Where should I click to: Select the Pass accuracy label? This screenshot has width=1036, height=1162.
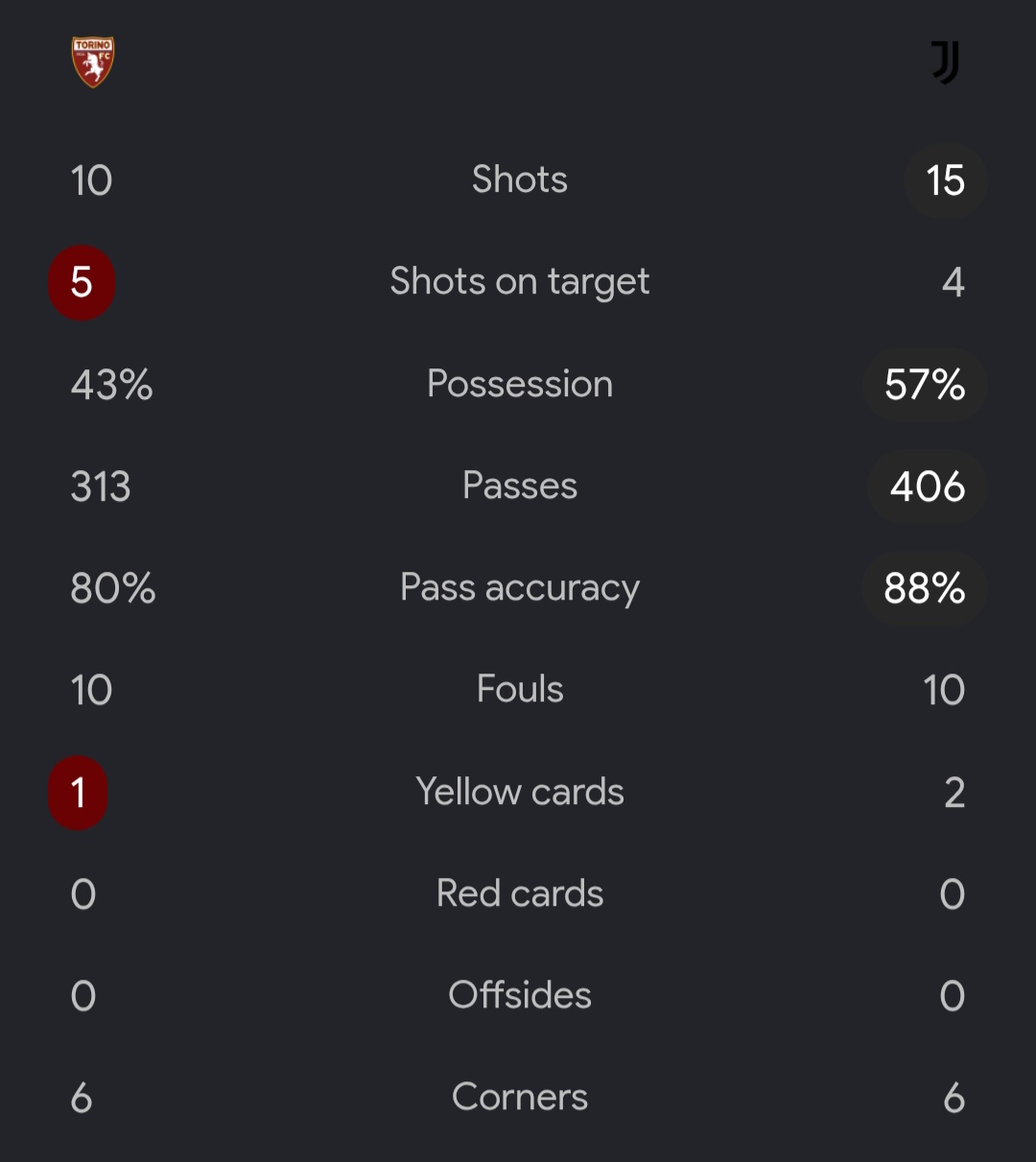tap(520, 588)
